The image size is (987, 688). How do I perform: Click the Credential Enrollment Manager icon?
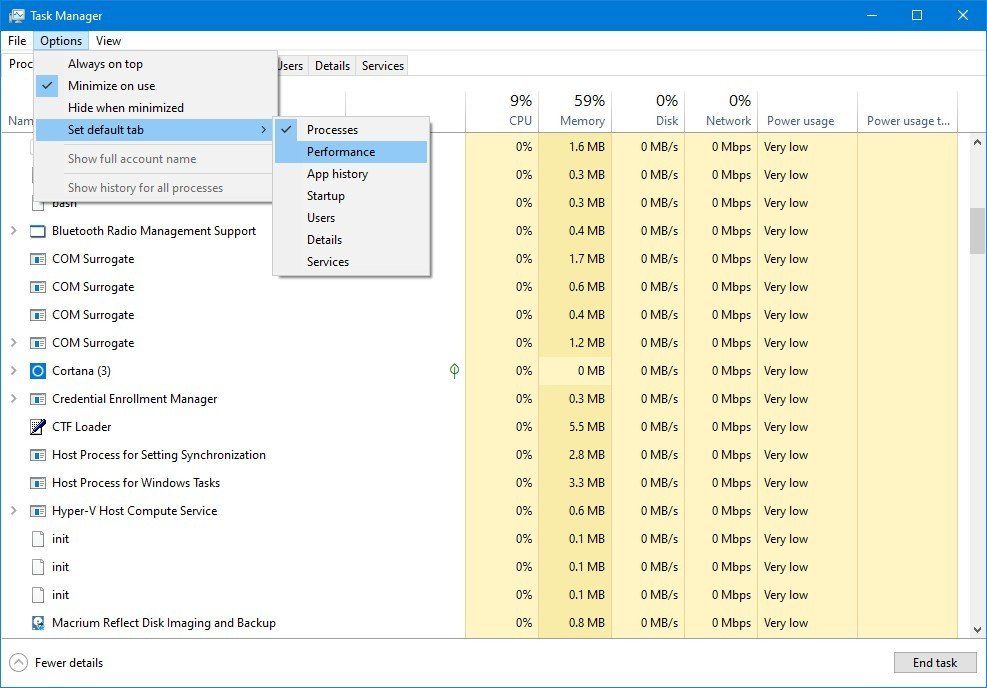38,399
